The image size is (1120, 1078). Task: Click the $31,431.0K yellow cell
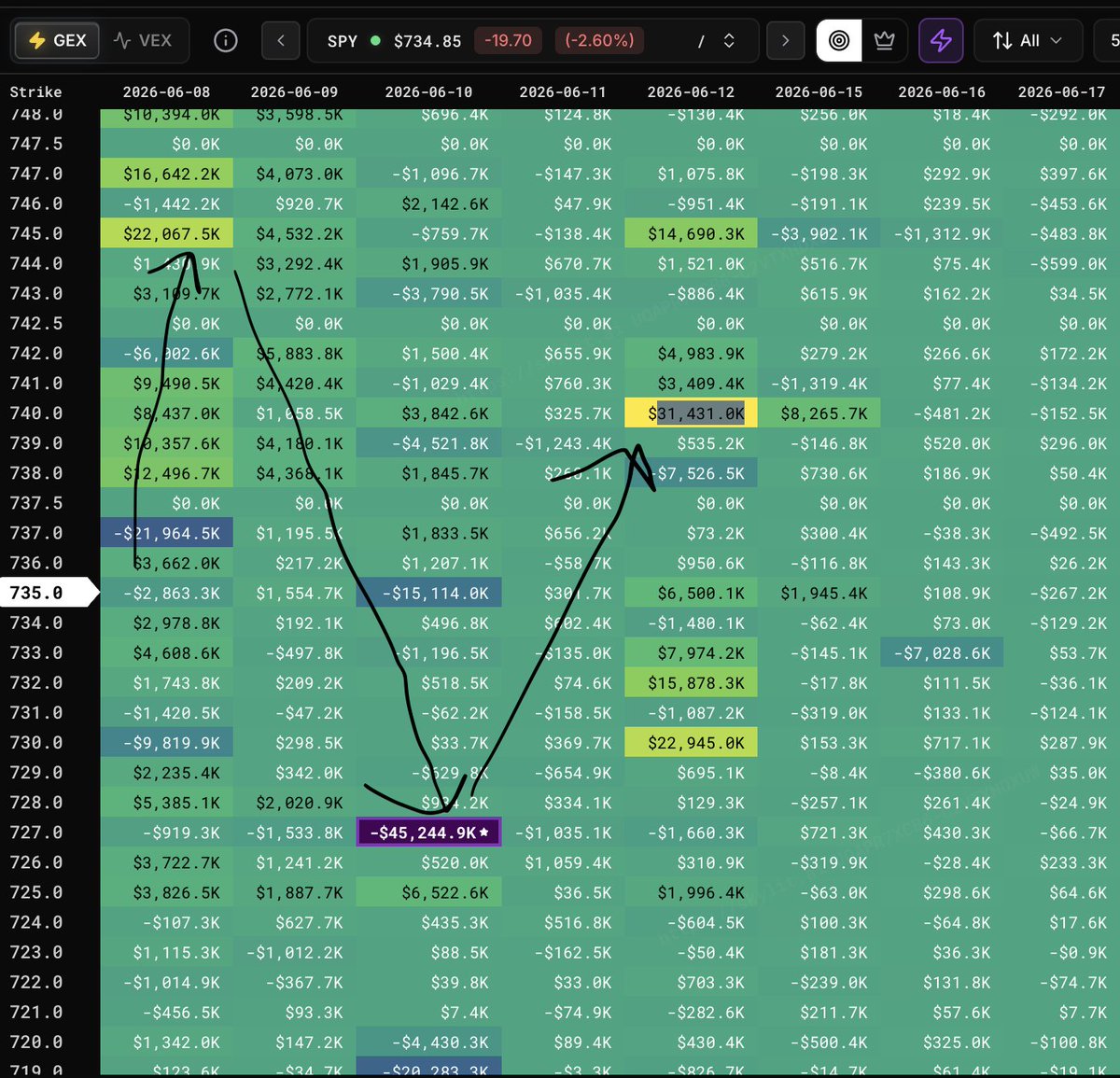691,413
